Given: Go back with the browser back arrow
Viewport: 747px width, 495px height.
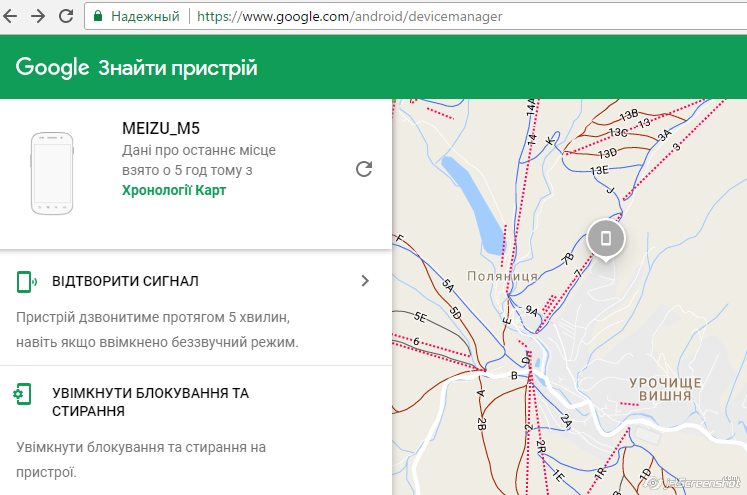Looking at the screenshot, I should pos(10,16).
